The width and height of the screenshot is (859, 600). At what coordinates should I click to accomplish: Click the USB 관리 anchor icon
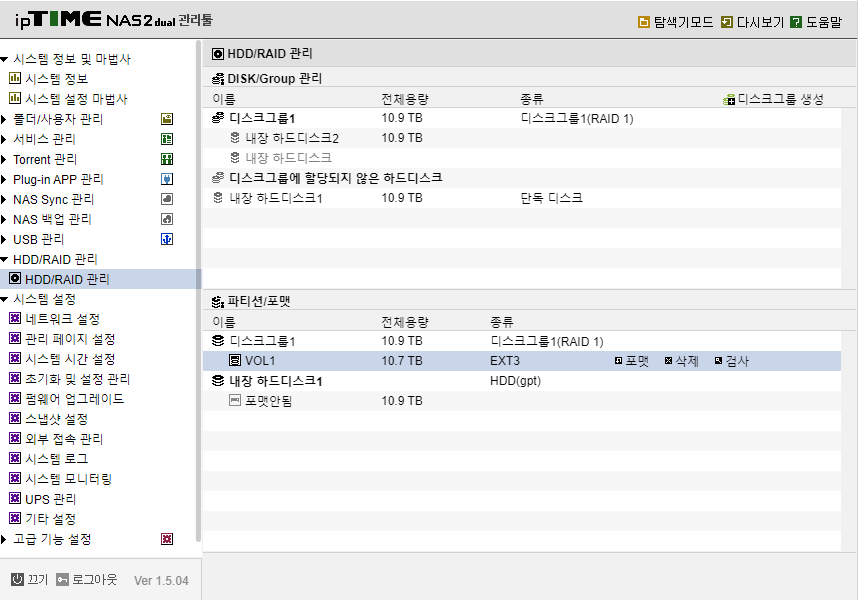point(167,239)
